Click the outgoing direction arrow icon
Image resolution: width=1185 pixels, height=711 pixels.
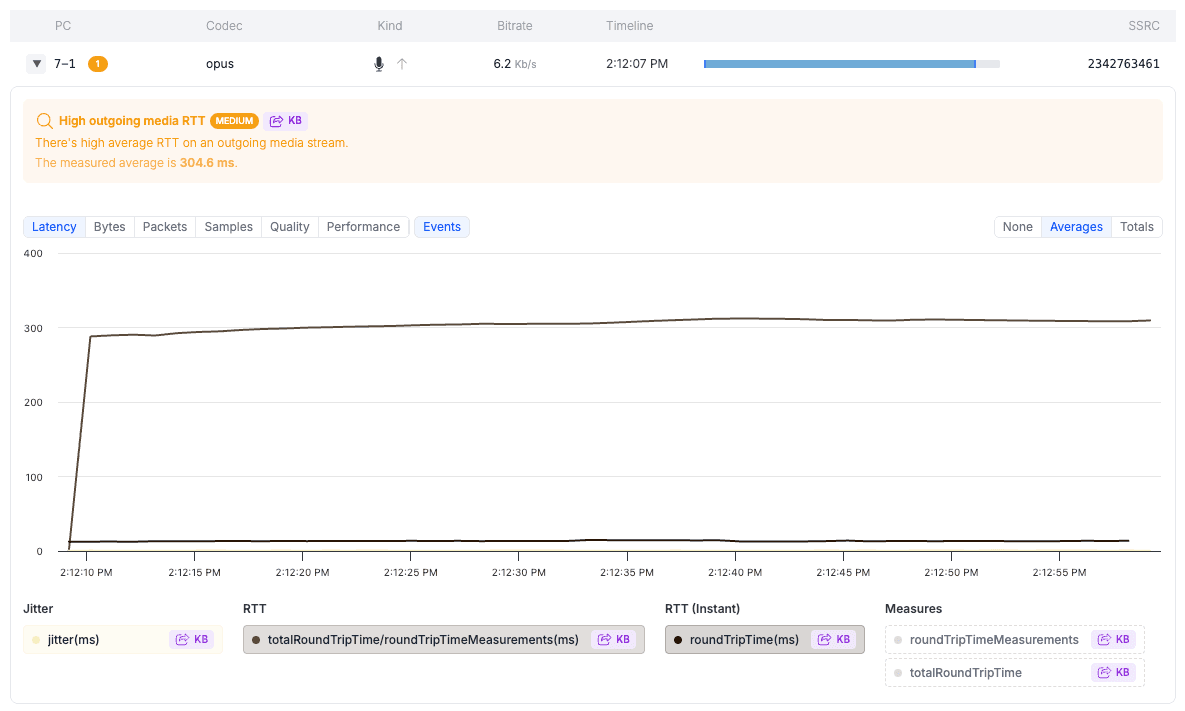pyautogui.click(x=402, y=64)
